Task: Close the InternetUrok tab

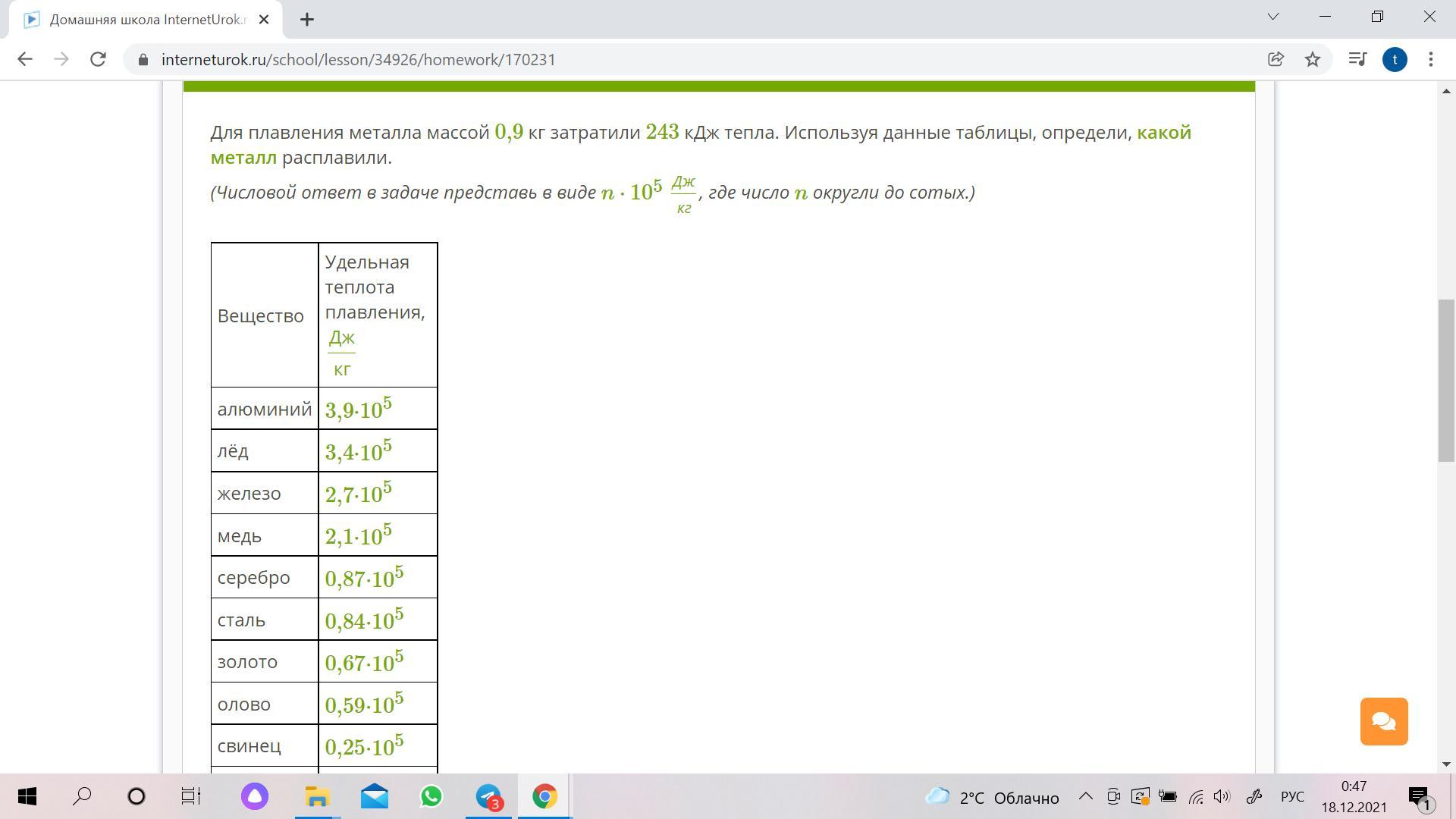Action: (x=264, y=20)
